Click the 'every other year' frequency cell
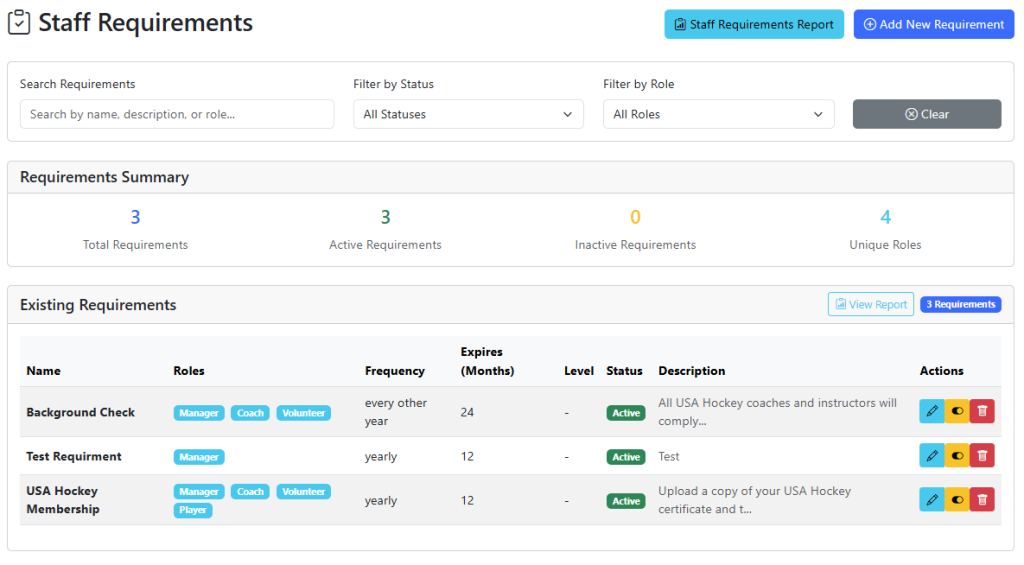 coord(396,412)
